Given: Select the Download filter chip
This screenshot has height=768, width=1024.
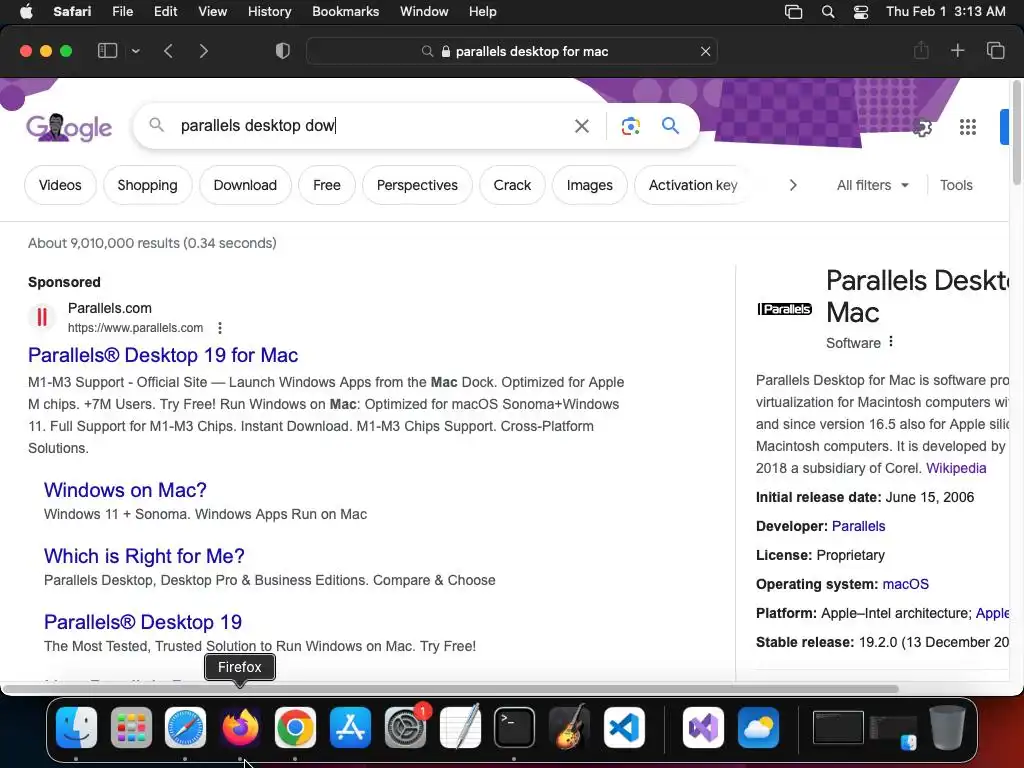Looking at the screenshot, I should pyautogui.click(x=245, y=185).
